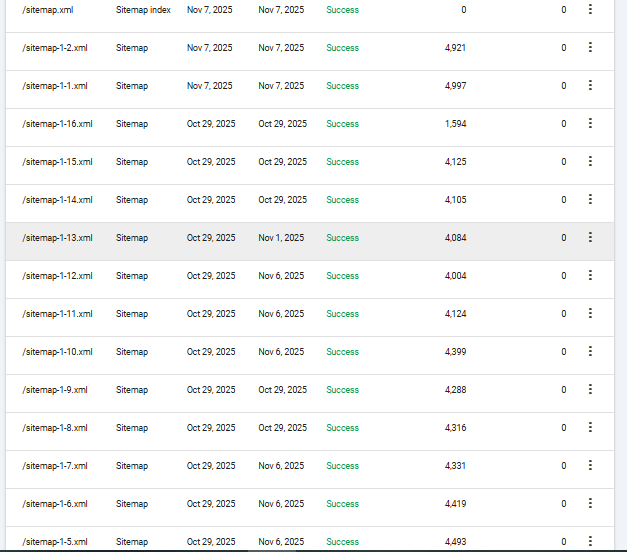Image resolution: width=627 pixels, height=552 pixels.
Task: Select the /sitemap.xml sitemap index row
Action: [310, 14]
